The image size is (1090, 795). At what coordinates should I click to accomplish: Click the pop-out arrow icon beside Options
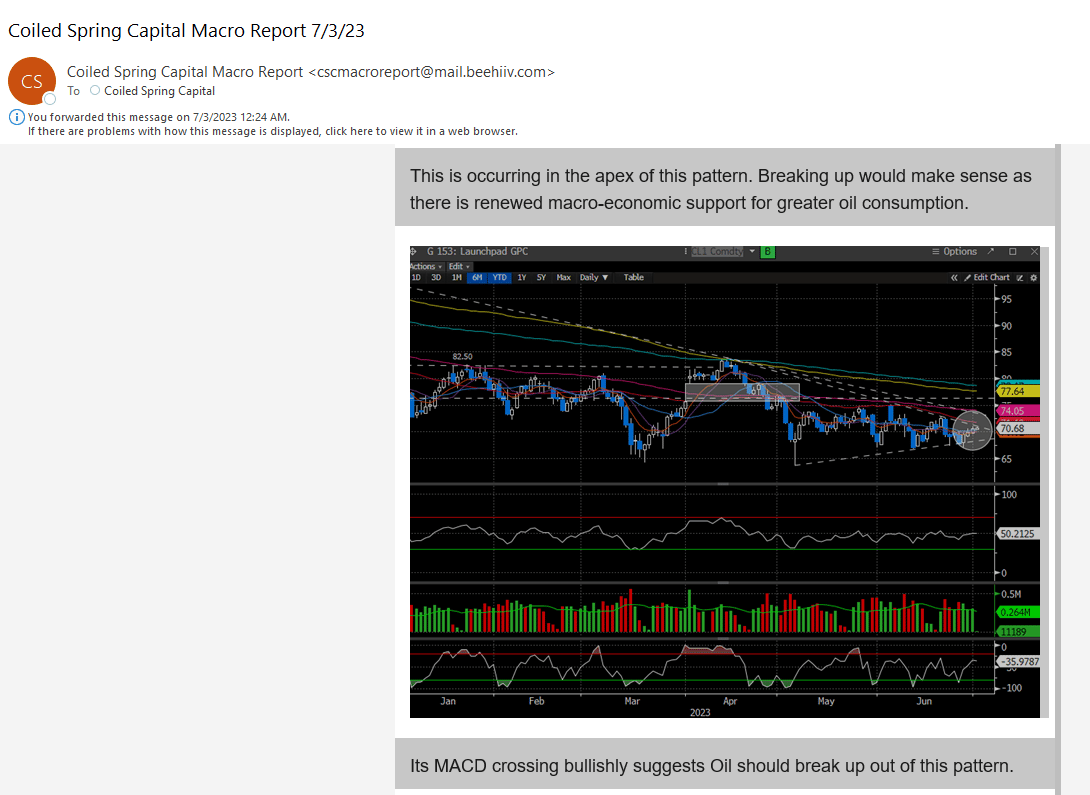click(991, 252)
